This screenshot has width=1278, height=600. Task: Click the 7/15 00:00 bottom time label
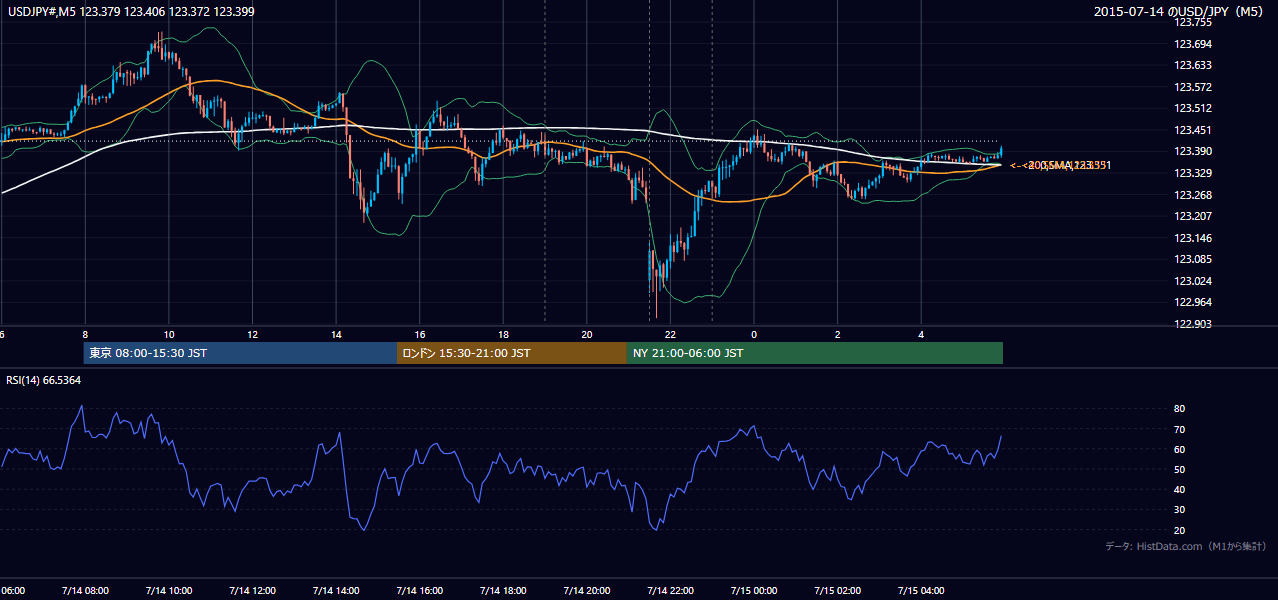point(754,590)
